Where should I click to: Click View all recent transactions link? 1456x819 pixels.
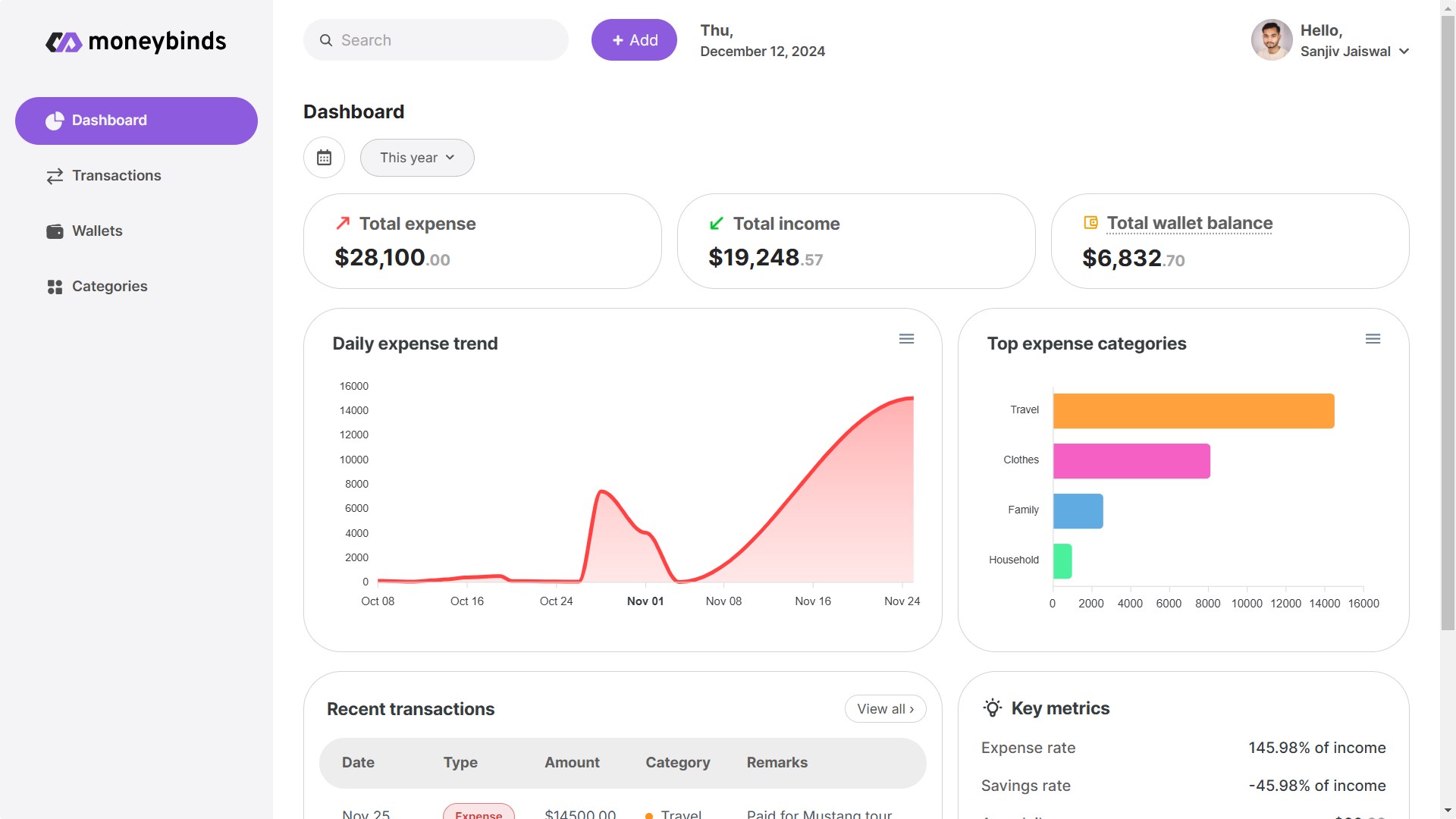pyautogui.click(x=885, y=709)
